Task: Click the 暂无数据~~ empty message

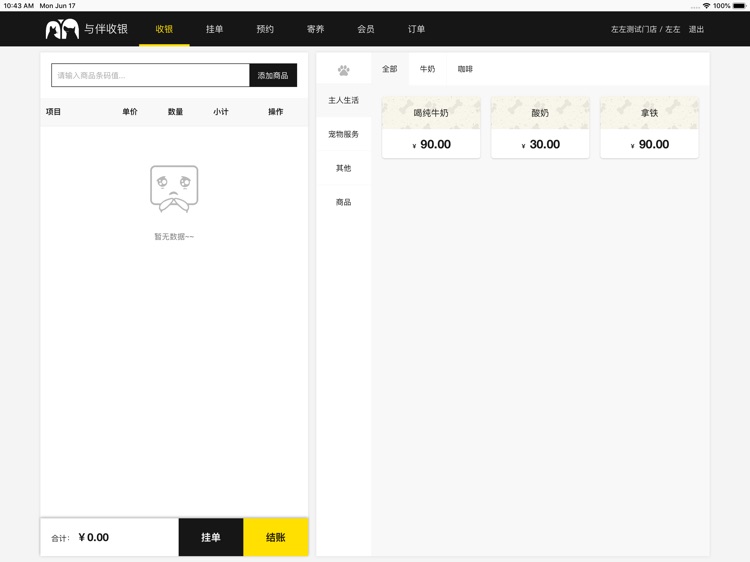Action: pyautogui.click(x=174, y=236)
